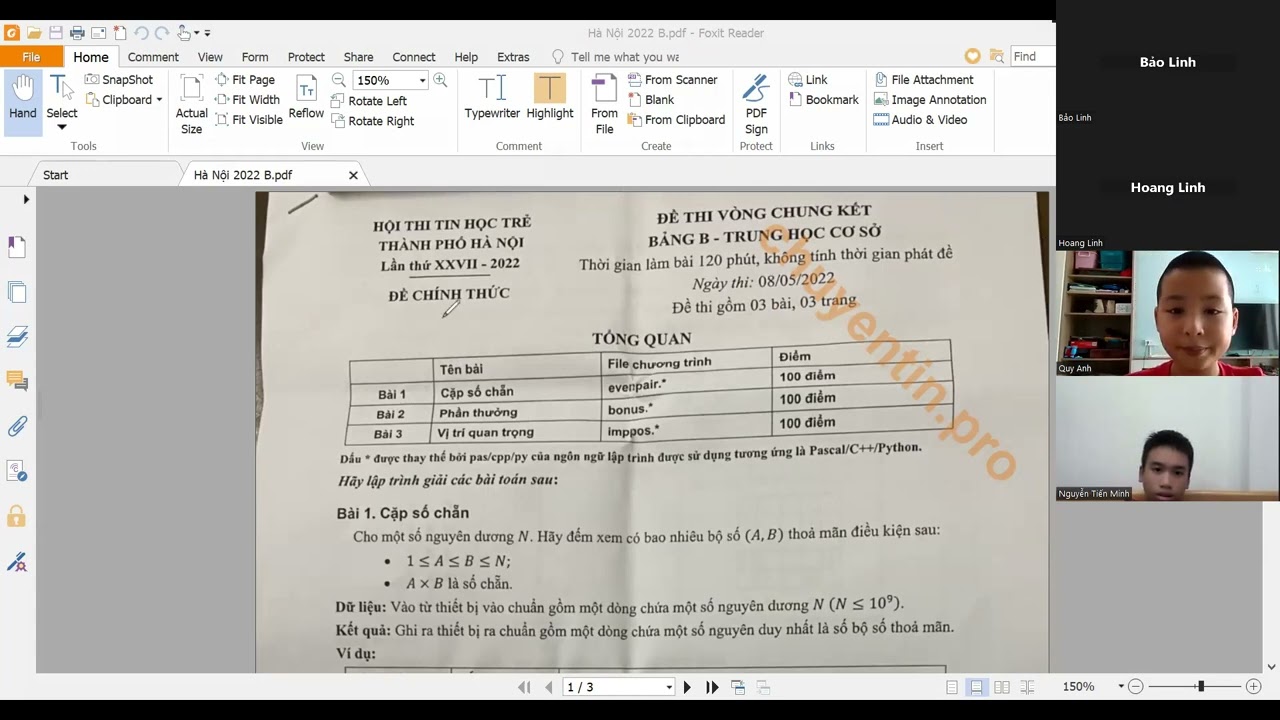1280x720 pixels.
Task: Jump to first page
Action: [523, 687]
